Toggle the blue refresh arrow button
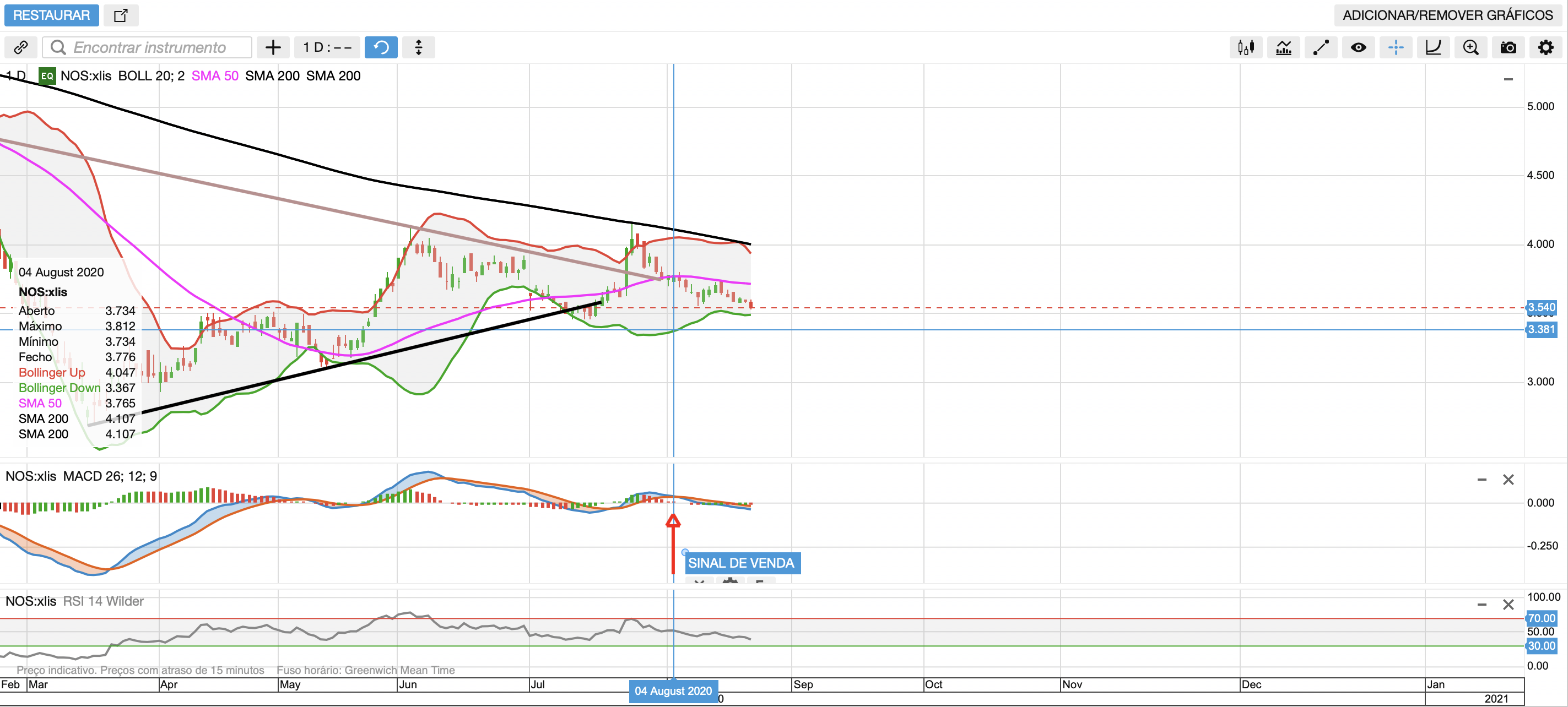This screenshot has width=1568, height=707. click(x=381, y=47)
